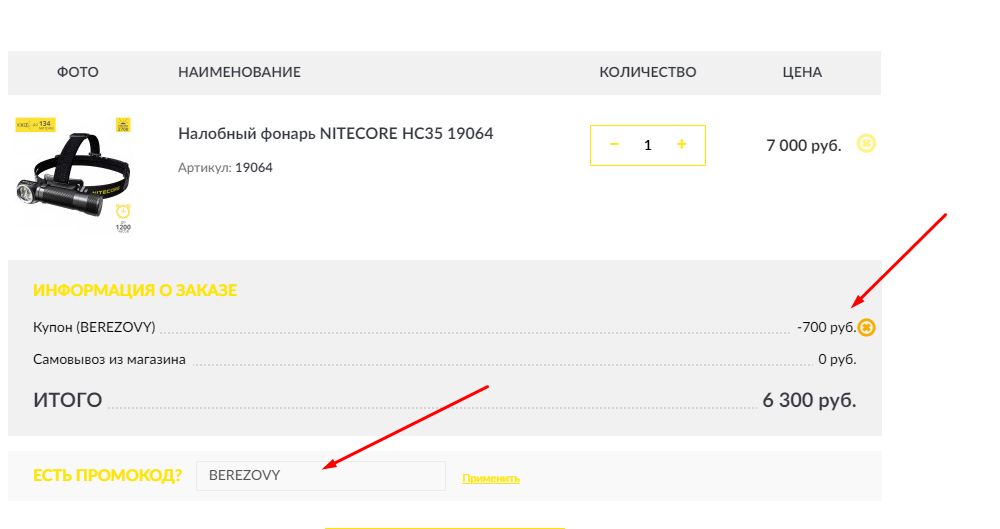Image resolution: width=1000 pixels, height=529 pixels.
Task: Click the promo code input field
Action: point(321,475)
